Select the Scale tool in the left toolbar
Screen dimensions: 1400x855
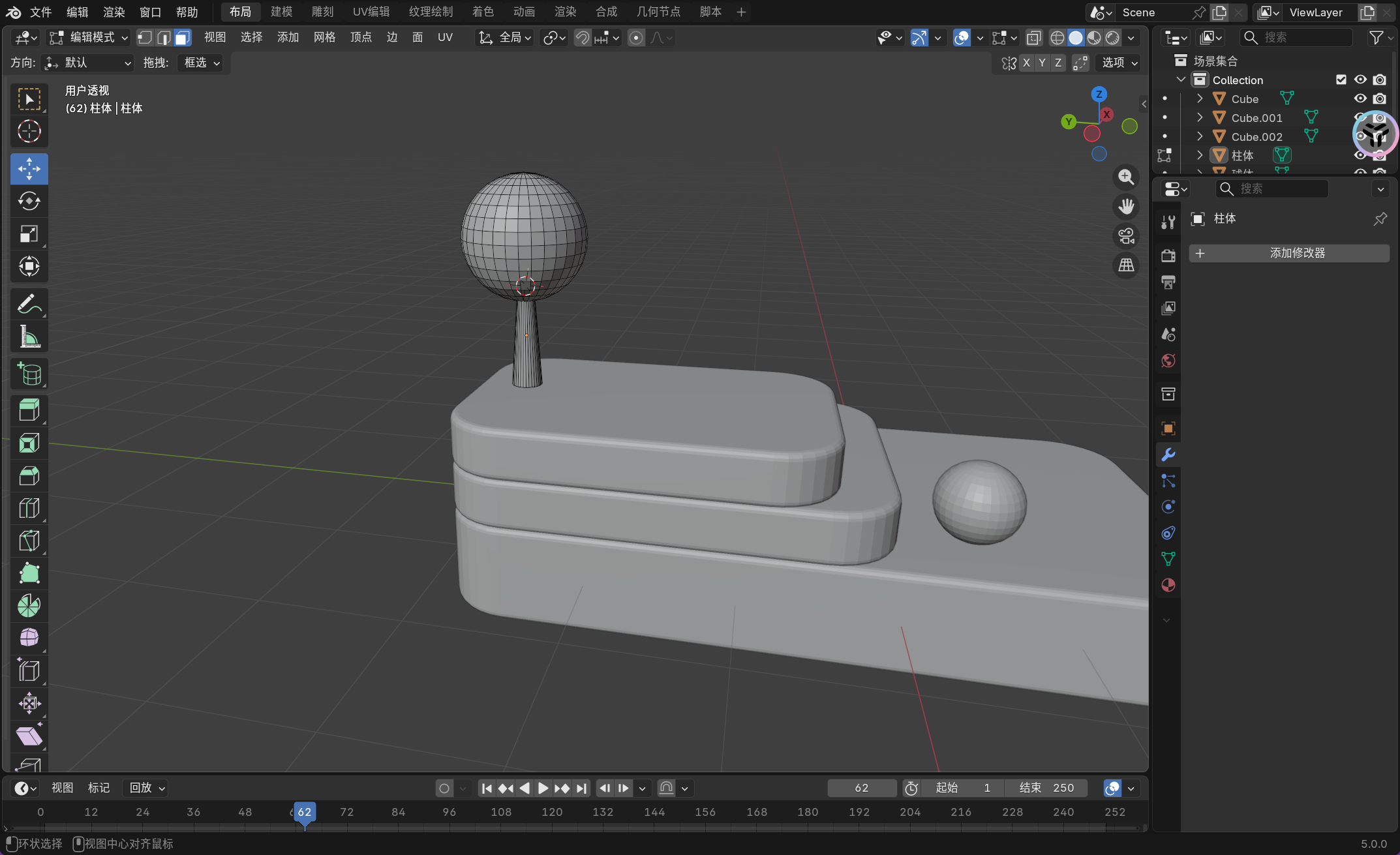[29, 233]
